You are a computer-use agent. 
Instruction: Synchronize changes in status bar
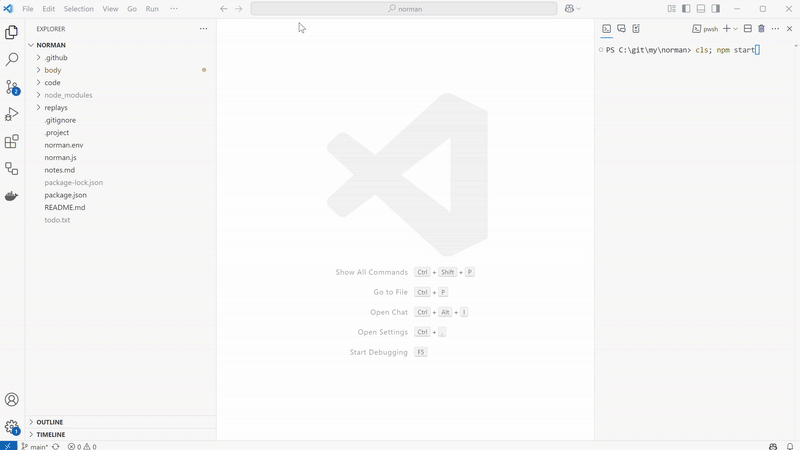(56, 446)
